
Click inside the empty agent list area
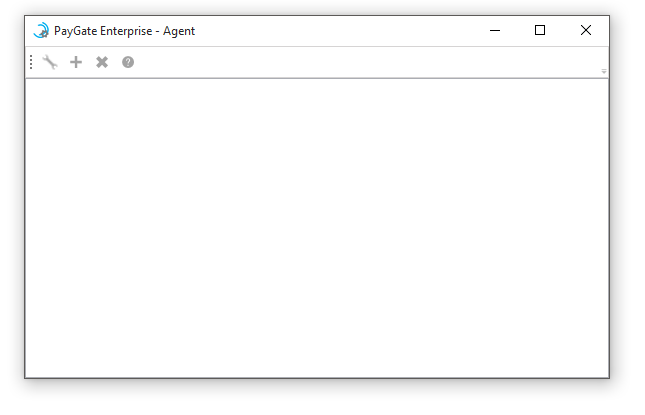317,228
